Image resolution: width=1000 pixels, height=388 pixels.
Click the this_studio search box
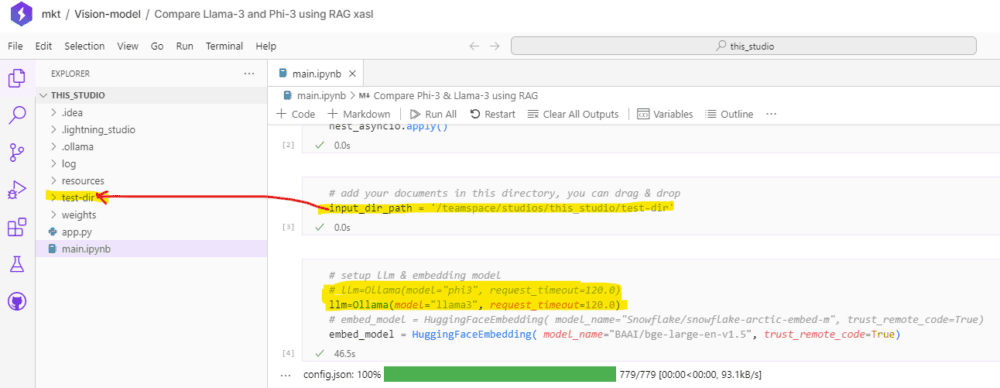coord(744,46)
